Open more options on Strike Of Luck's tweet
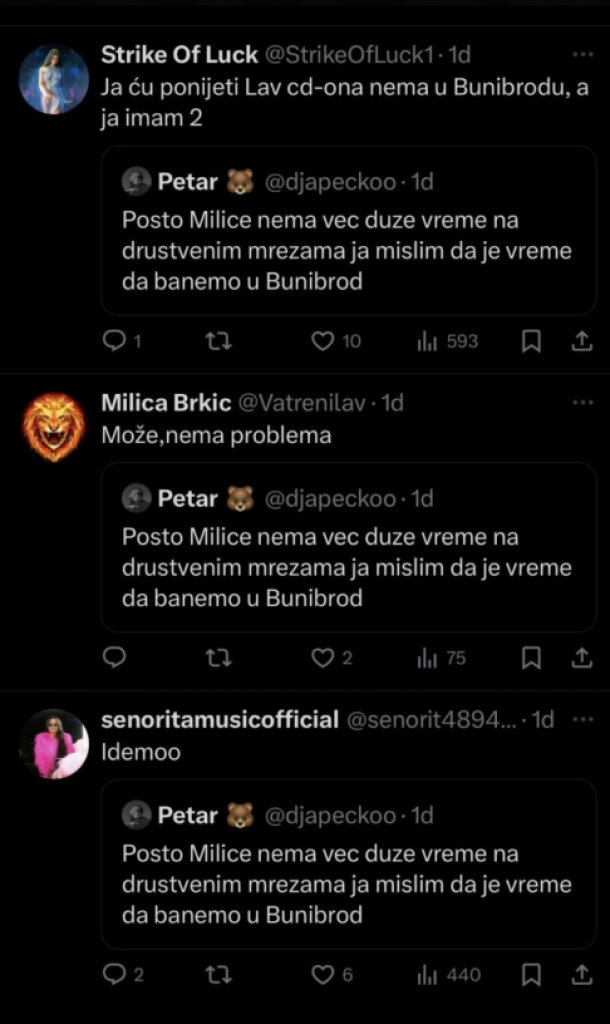Viewport: 610px width, 1024px height. pos(582,54)
